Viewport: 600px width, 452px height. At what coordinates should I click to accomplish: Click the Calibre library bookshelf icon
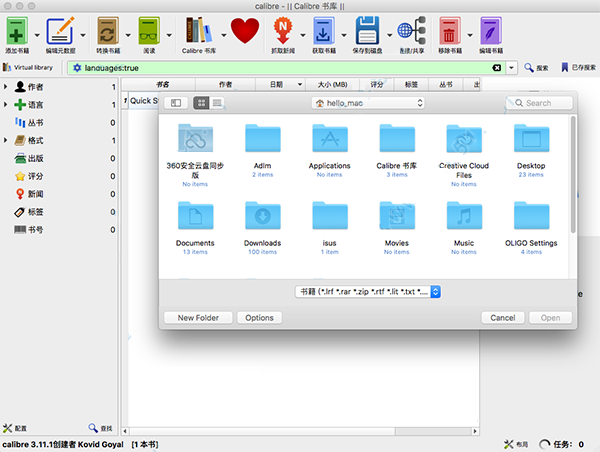(199, 35)
